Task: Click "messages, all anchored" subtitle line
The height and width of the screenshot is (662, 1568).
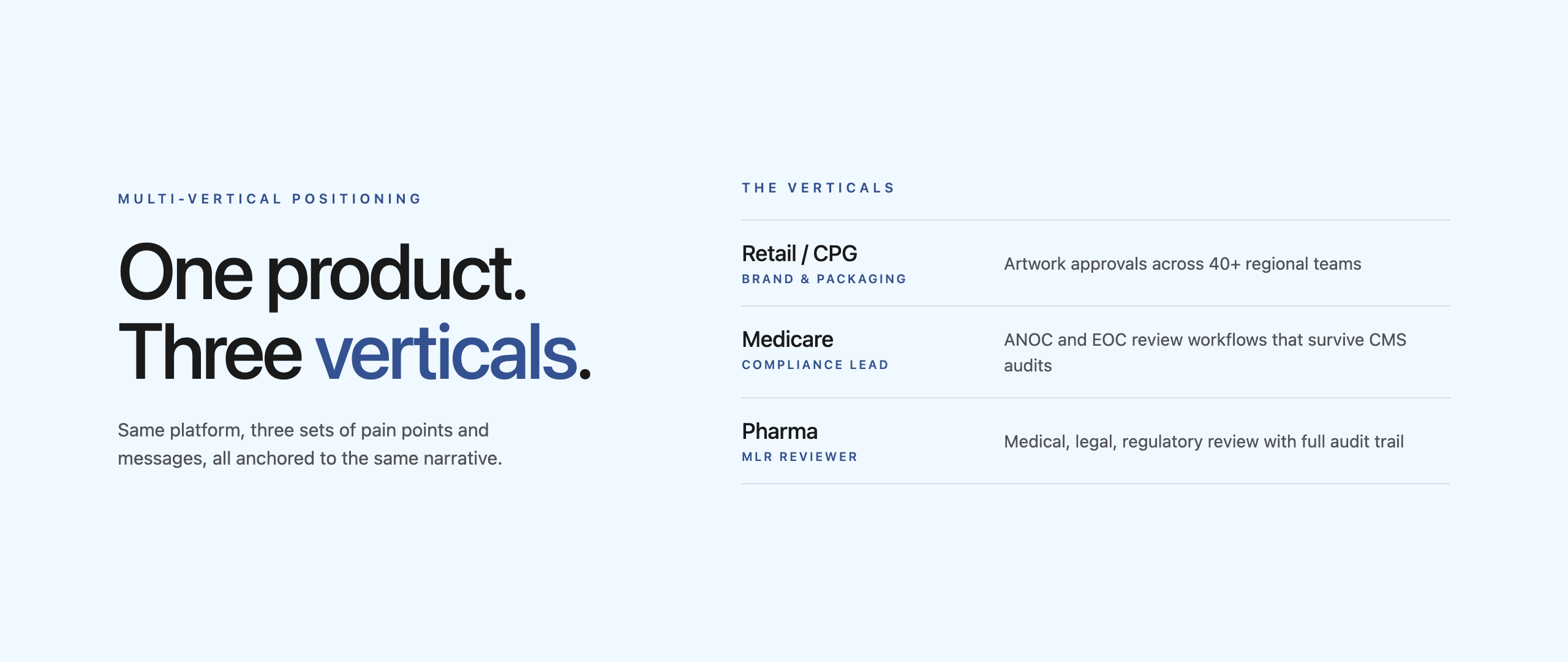Action: (x=310, y=458)
